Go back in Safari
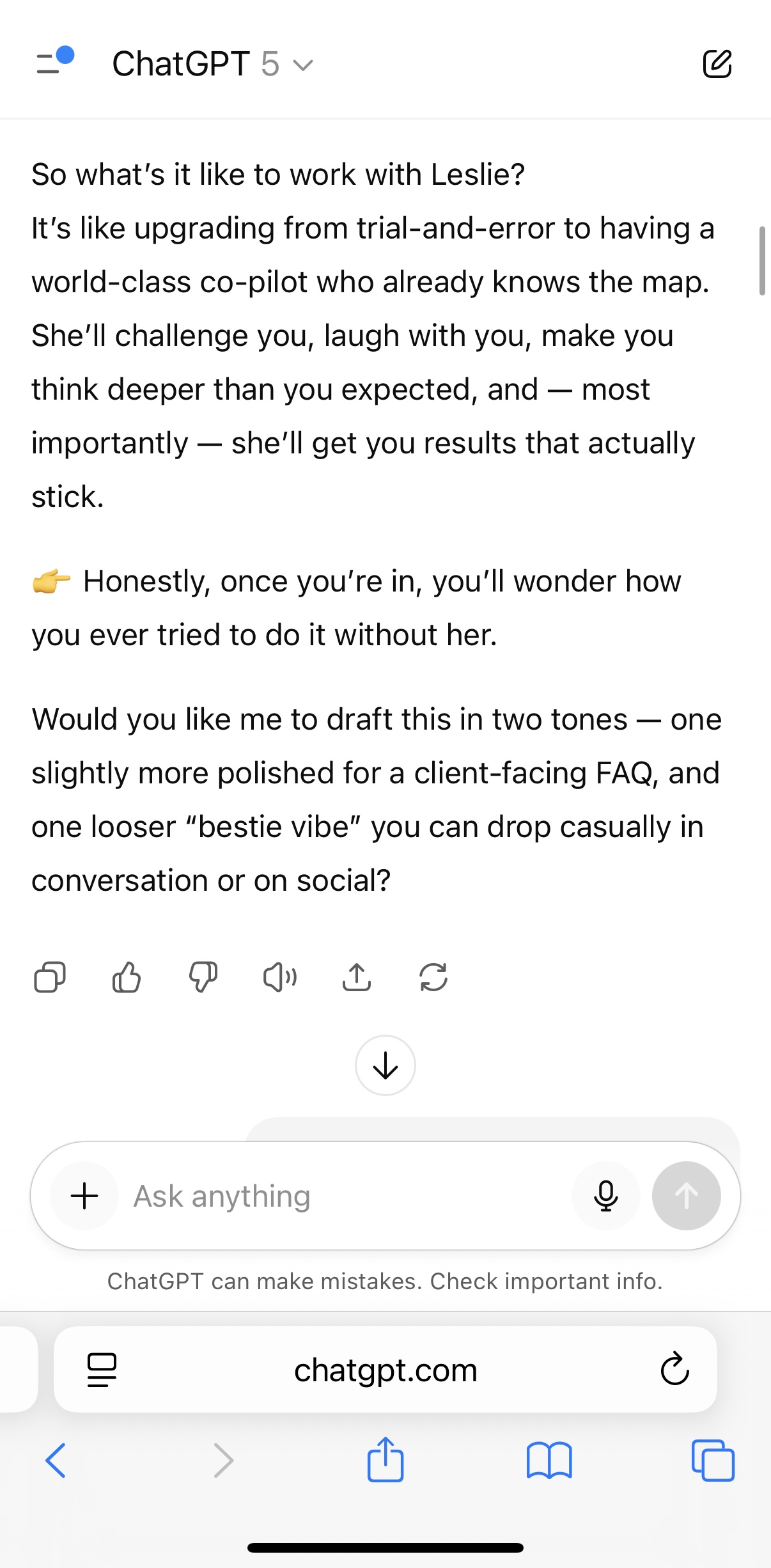Image resolution: width=771 pixels, height=1568 pixels. click(56, 1461)
